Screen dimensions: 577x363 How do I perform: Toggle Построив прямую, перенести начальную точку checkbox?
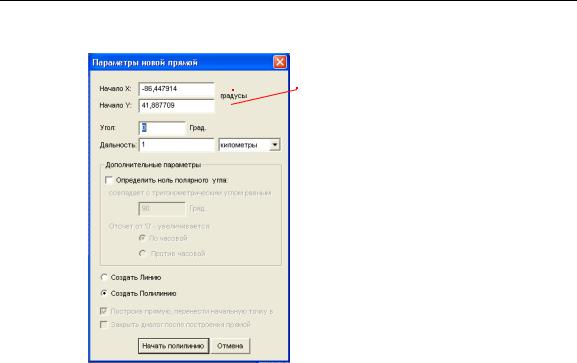(104, 311)
